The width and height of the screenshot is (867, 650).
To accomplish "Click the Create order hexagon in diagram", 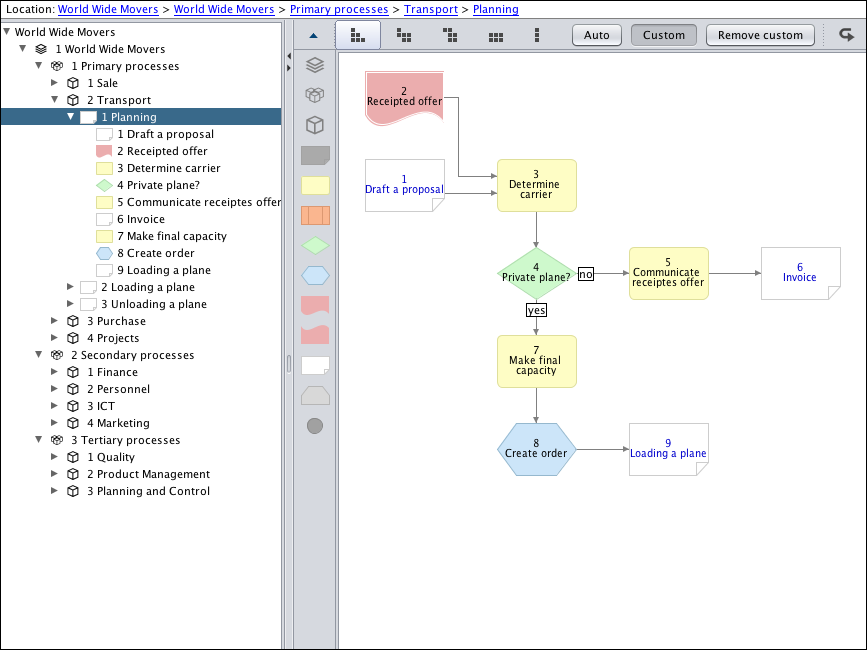I will [536, 449].
